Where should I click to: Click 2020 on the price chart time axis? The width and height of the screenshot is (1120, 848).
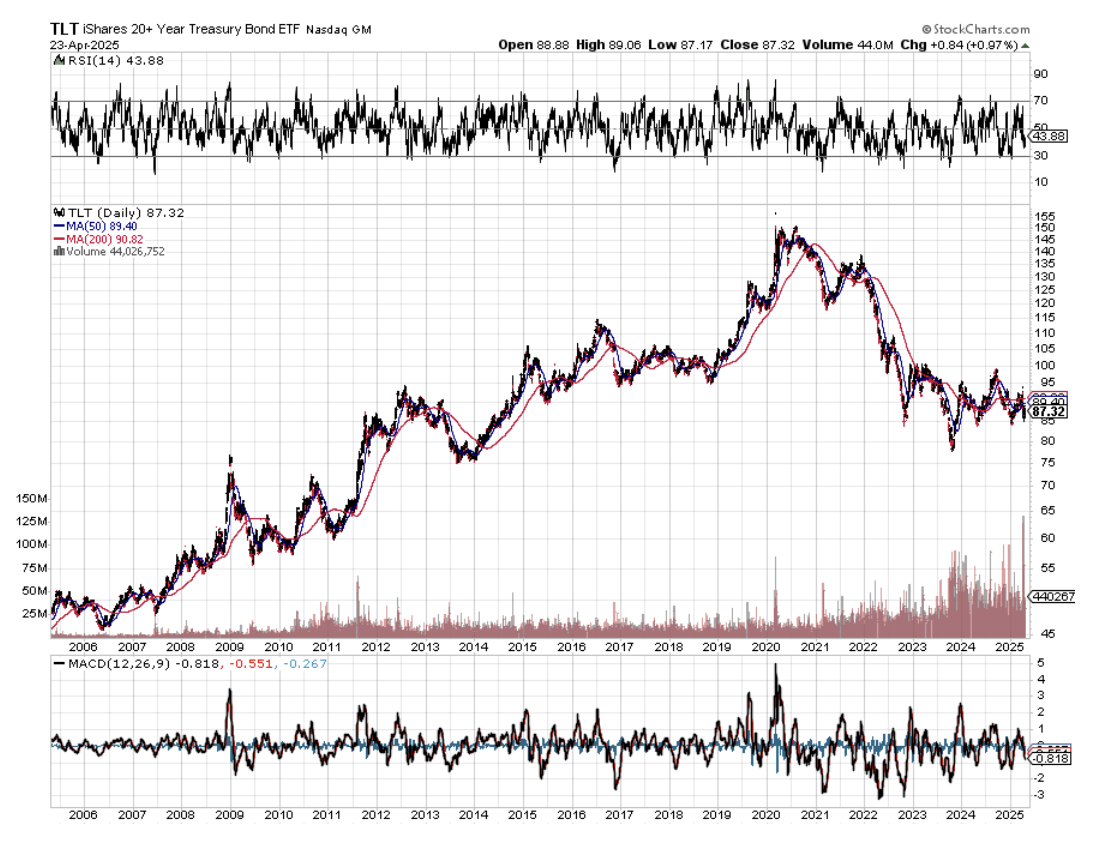pos(766,647)
